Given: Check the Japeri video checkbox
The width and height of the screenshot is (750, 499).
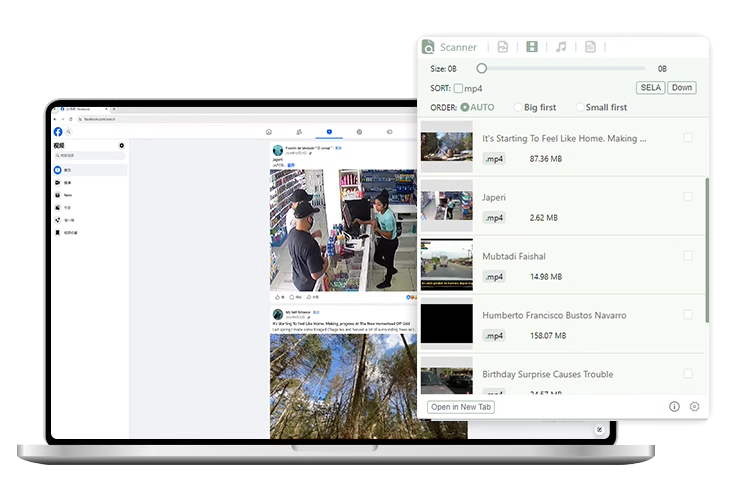Looking at the screenshot, I should 688,197.
